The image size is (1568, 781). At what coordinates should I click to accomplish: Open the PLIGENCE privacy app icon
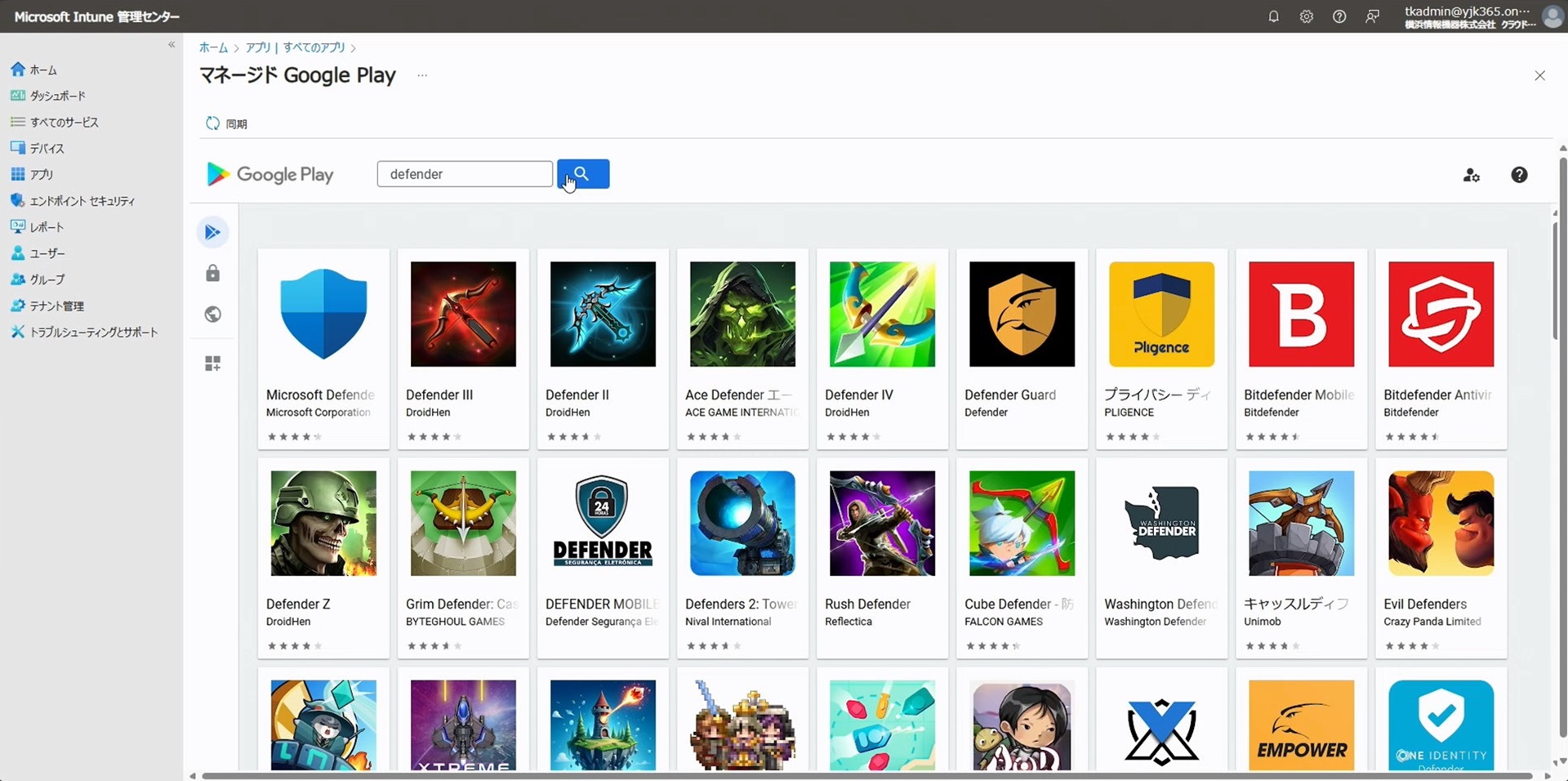1161,314
